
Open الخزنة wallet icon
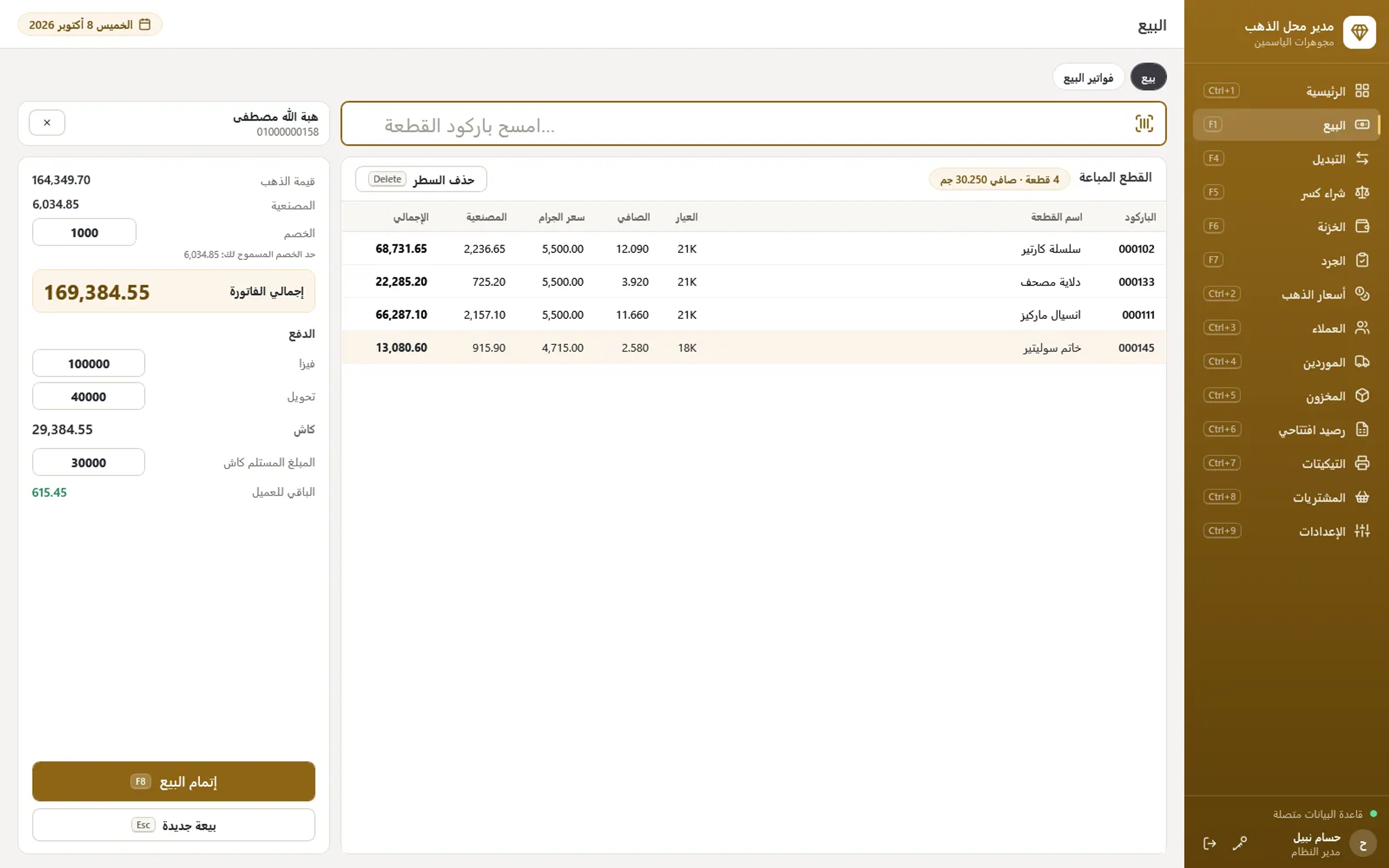(x=1362, y=226)
